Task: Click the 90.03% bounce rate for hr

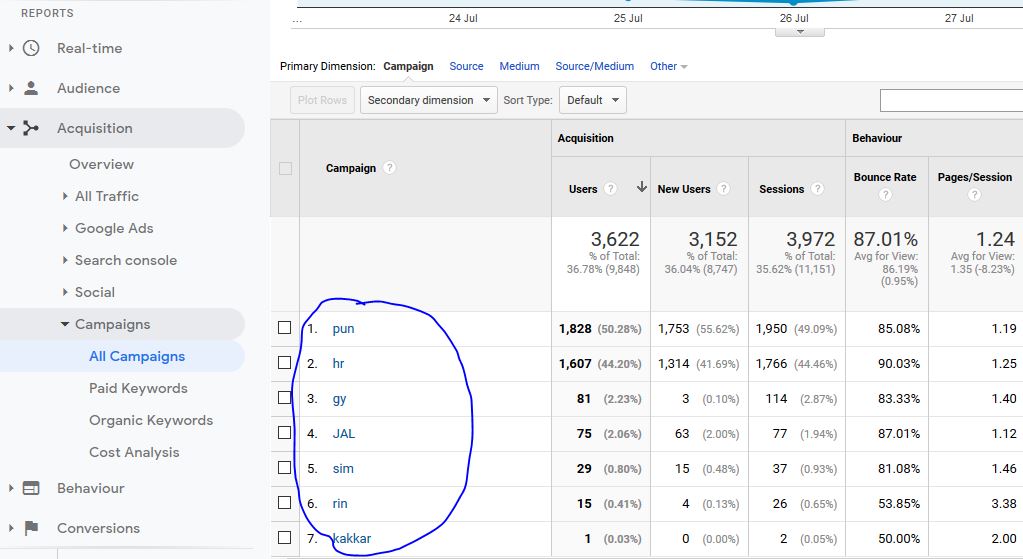Action: click(898, 363)
